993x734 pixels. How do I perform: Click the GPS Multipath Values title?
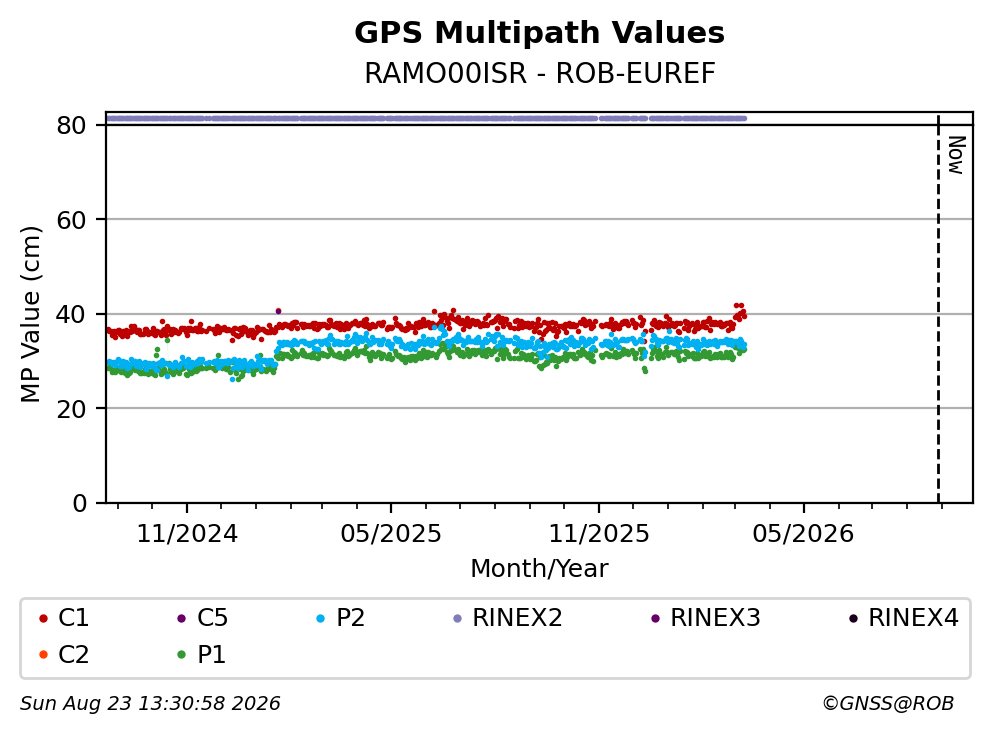point(540,32)
